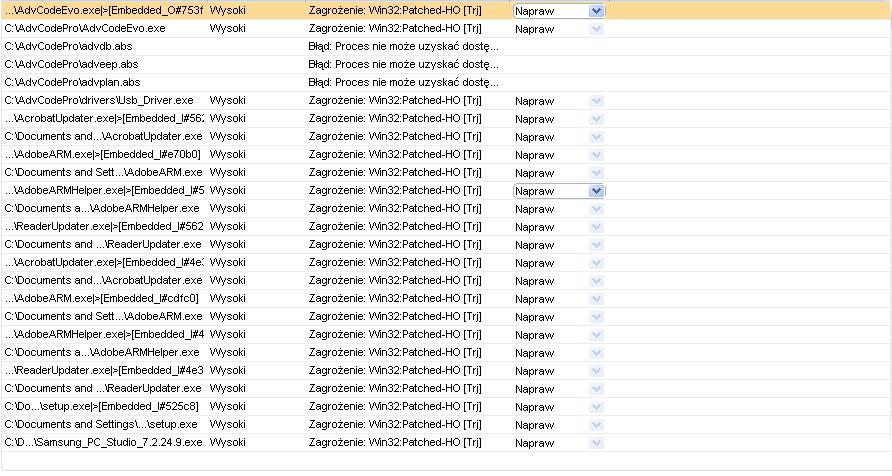Select the C:\AdvCodePro\adveep.abs entry

click(446, 64)
